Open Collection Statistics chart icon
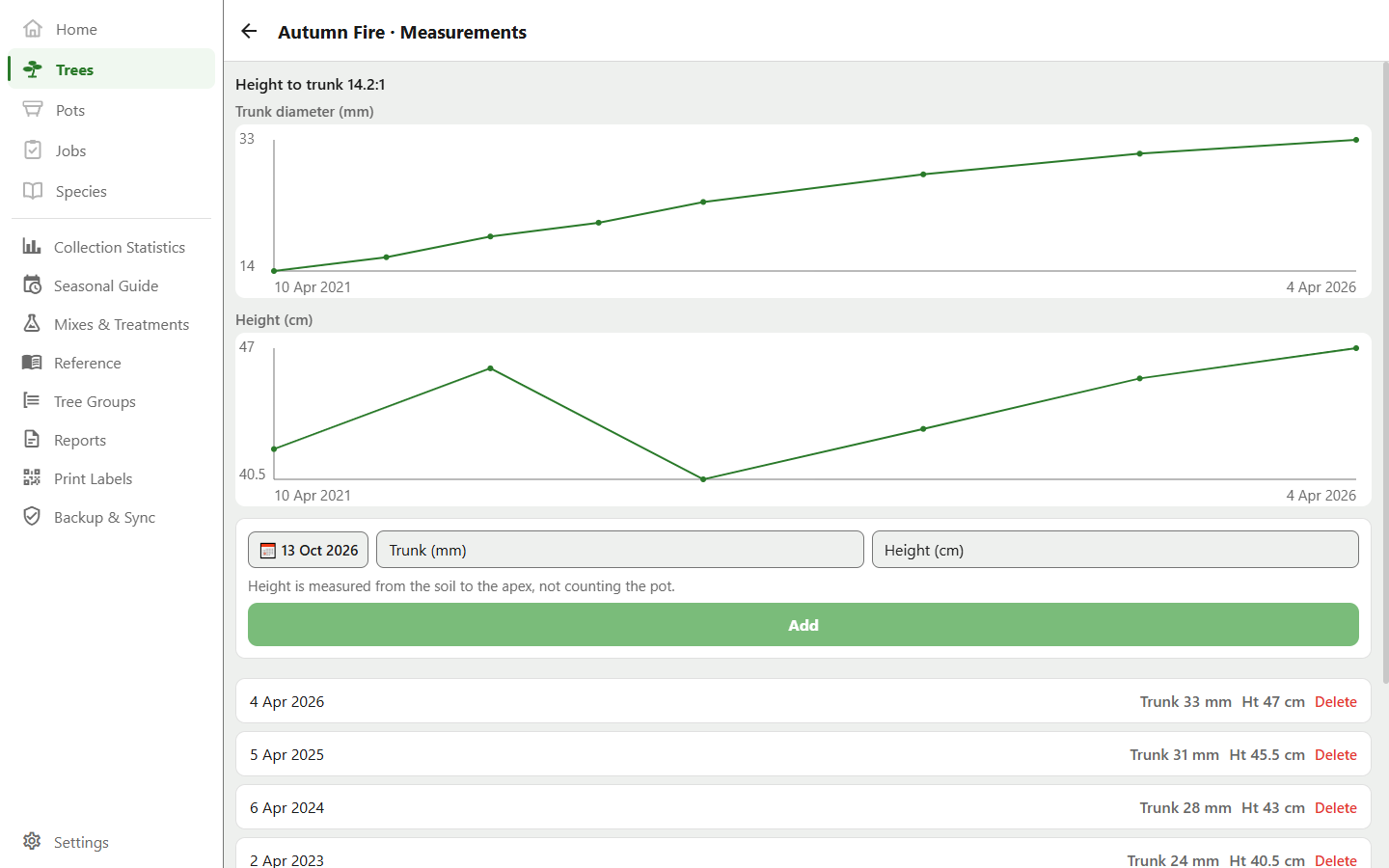The width and height of the screenshot is (1389, 868). (x=32, y=247)
